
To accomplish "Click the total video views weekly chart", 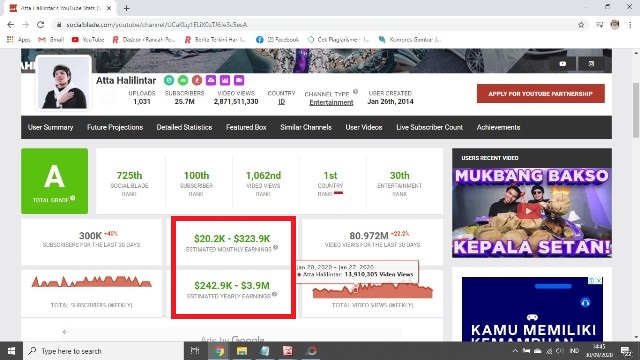I will 372,290.
